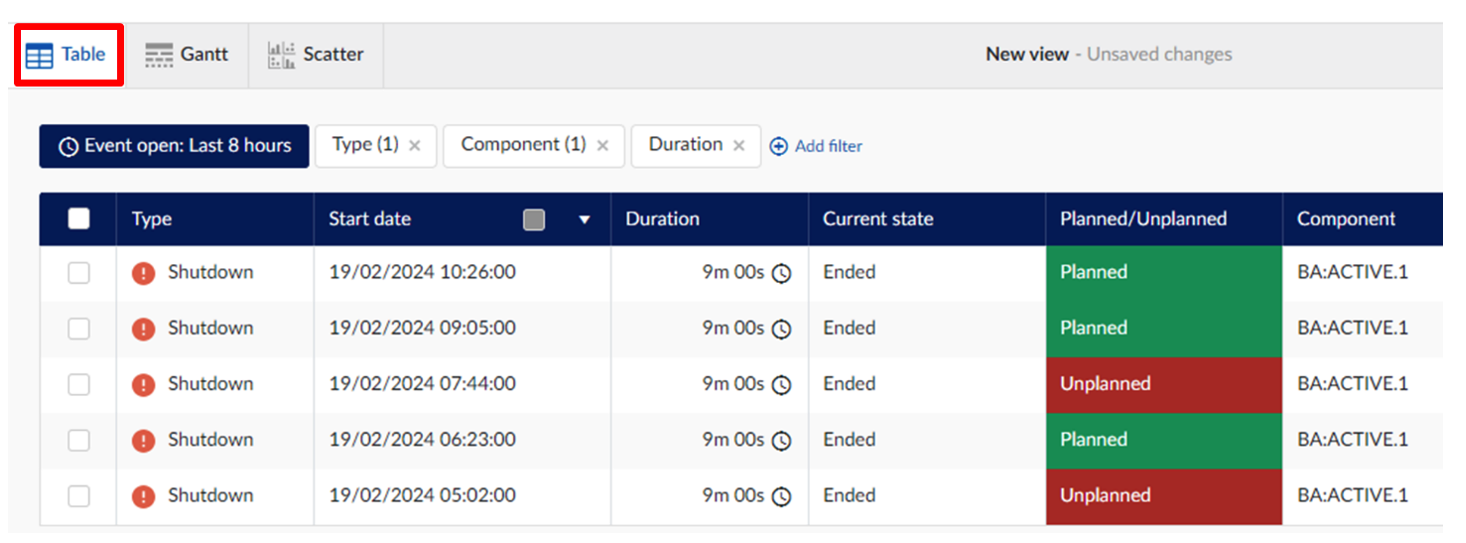Click the duration clock icon in the 09:05:00 row

(x=782, y=329)
